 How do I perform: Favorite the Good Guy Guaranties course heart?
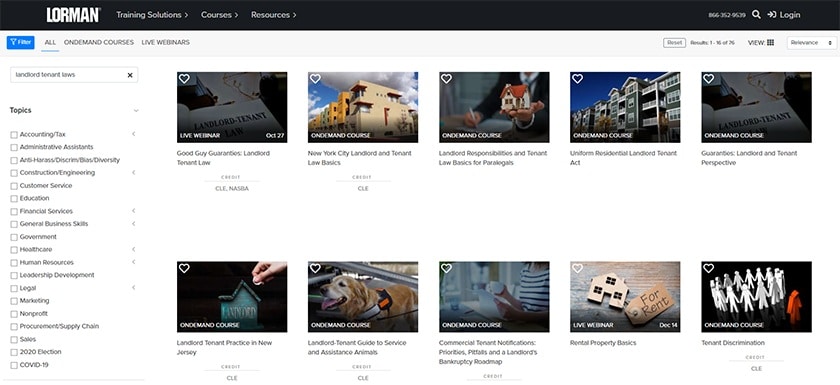[x=184, y=79]
